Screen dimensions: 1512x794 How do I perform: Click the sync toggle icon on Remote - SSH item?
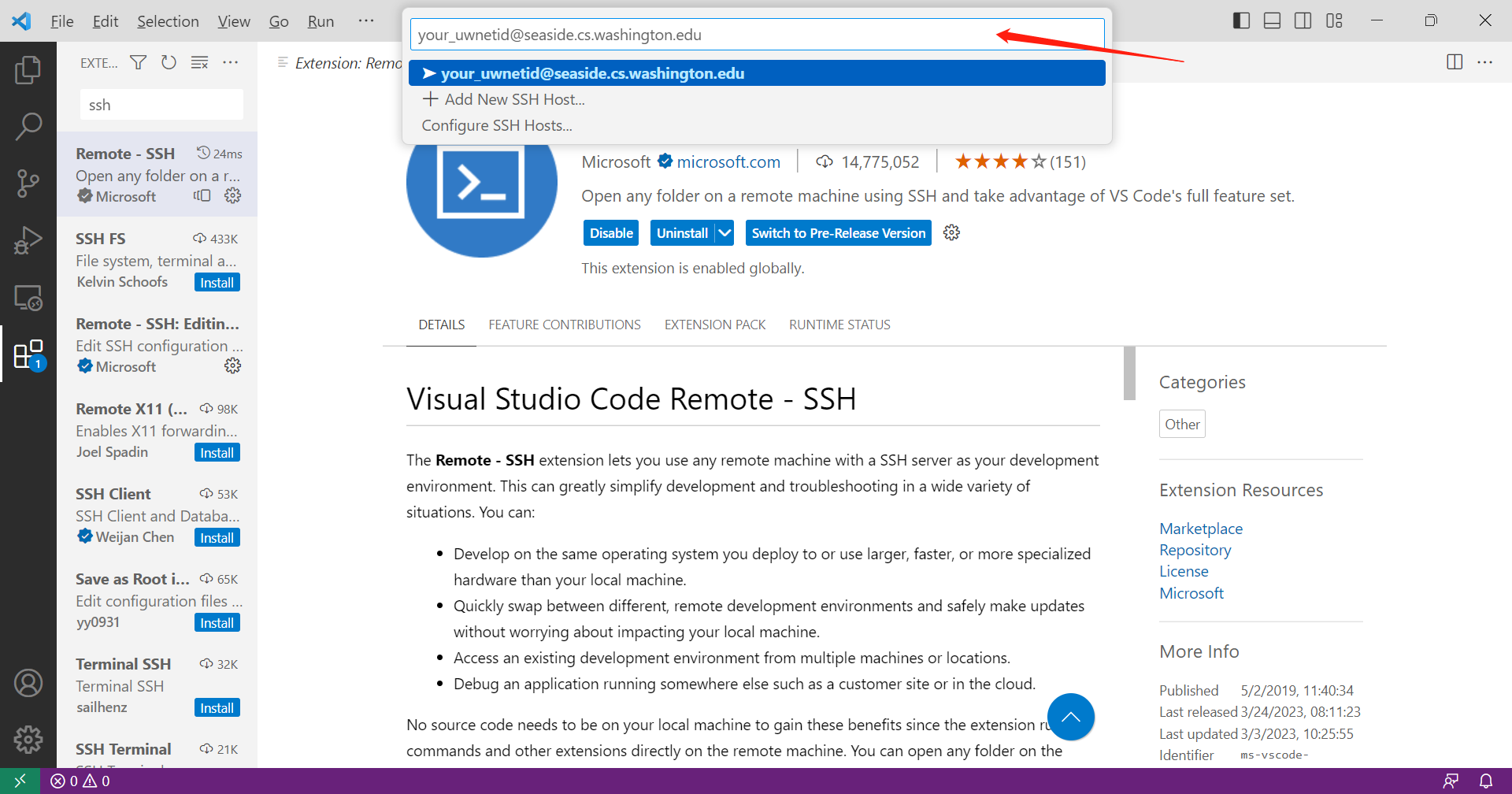(x=202, y=195)
